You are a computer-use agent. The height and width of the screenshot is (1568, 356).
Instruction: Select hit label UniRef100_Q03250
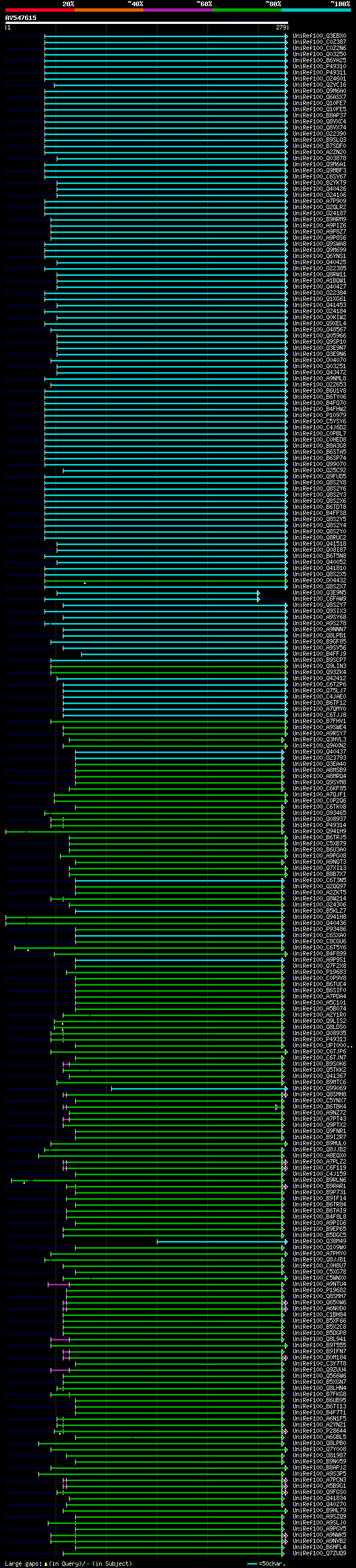319,54
